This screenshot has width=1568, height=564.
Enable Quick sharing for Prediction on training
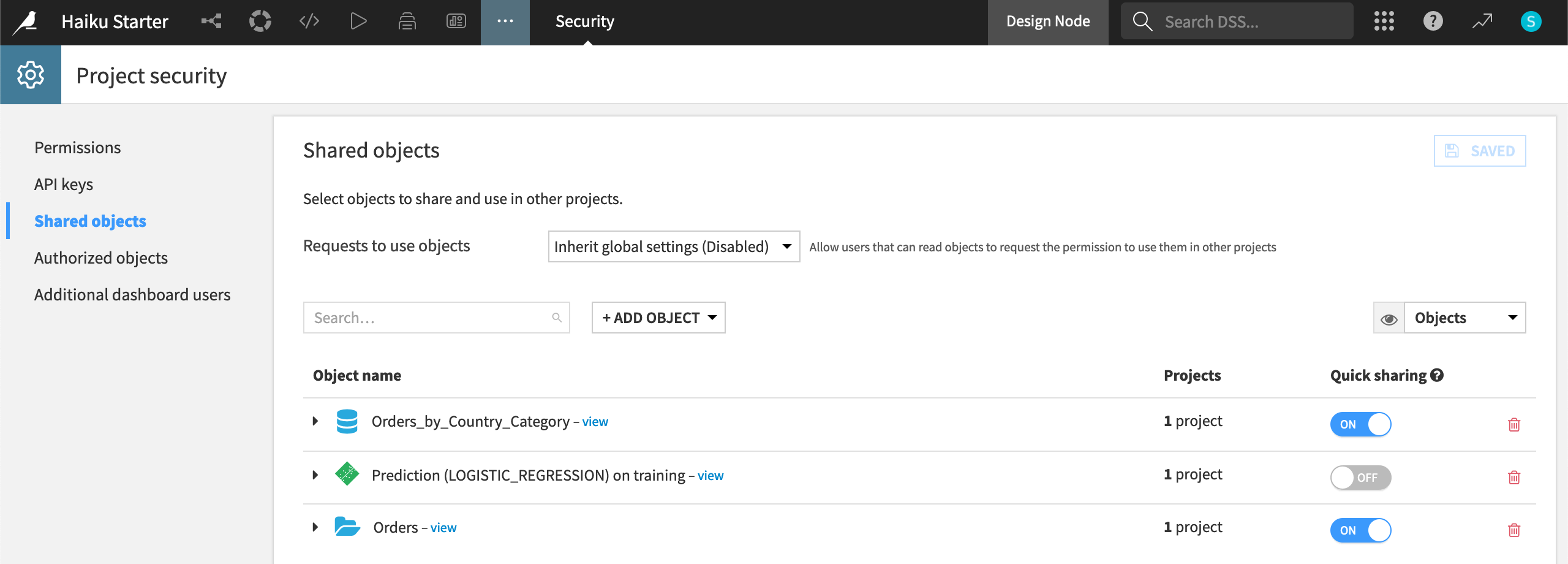point(1361,478)
